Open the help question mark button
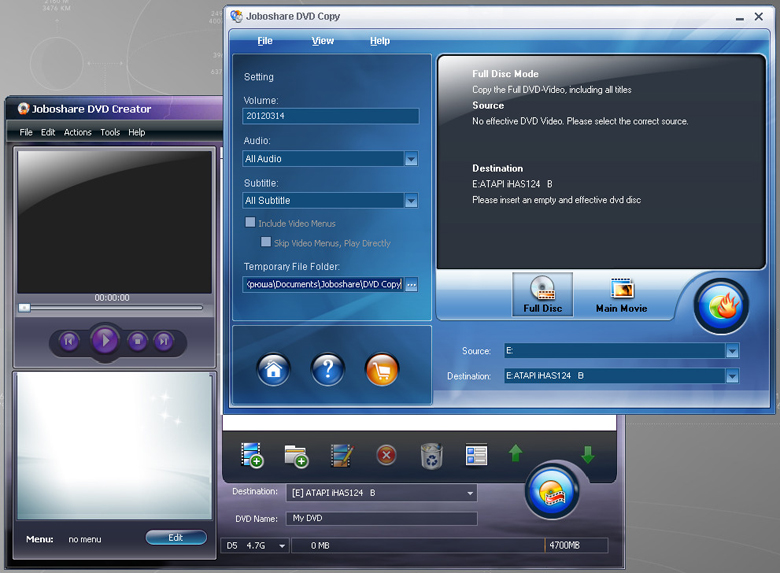Image resolution: width=780 pixels, height=573 pixels. coord(327,370)
